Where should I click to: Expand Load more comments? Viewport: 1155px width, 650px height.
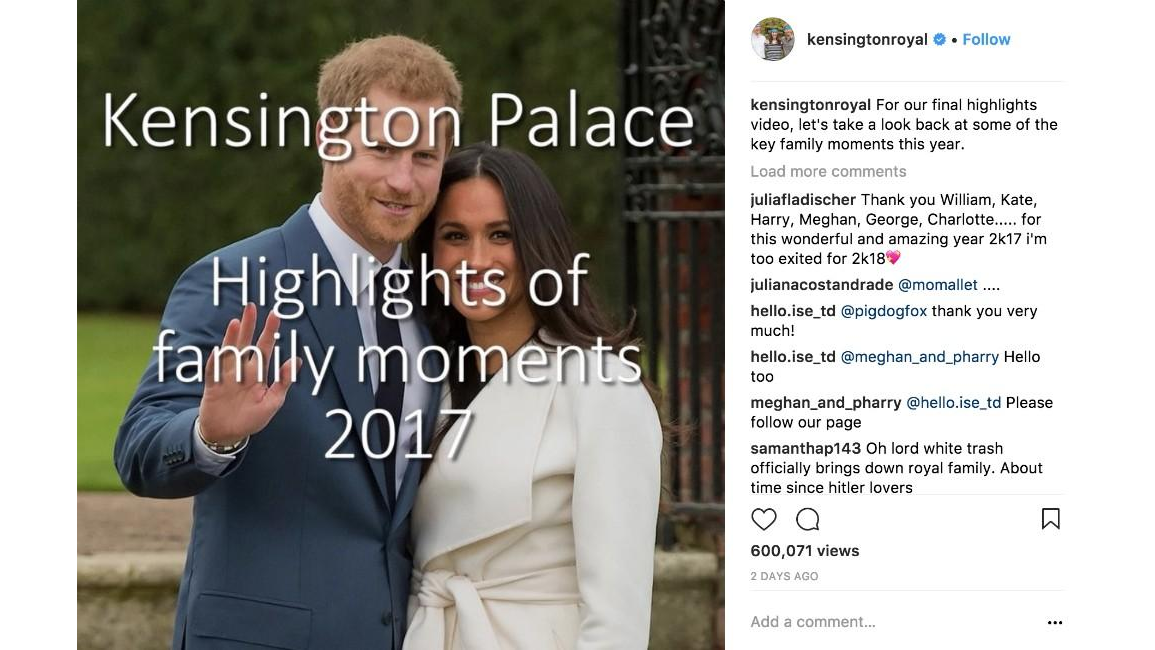click(x=828, y=172)
